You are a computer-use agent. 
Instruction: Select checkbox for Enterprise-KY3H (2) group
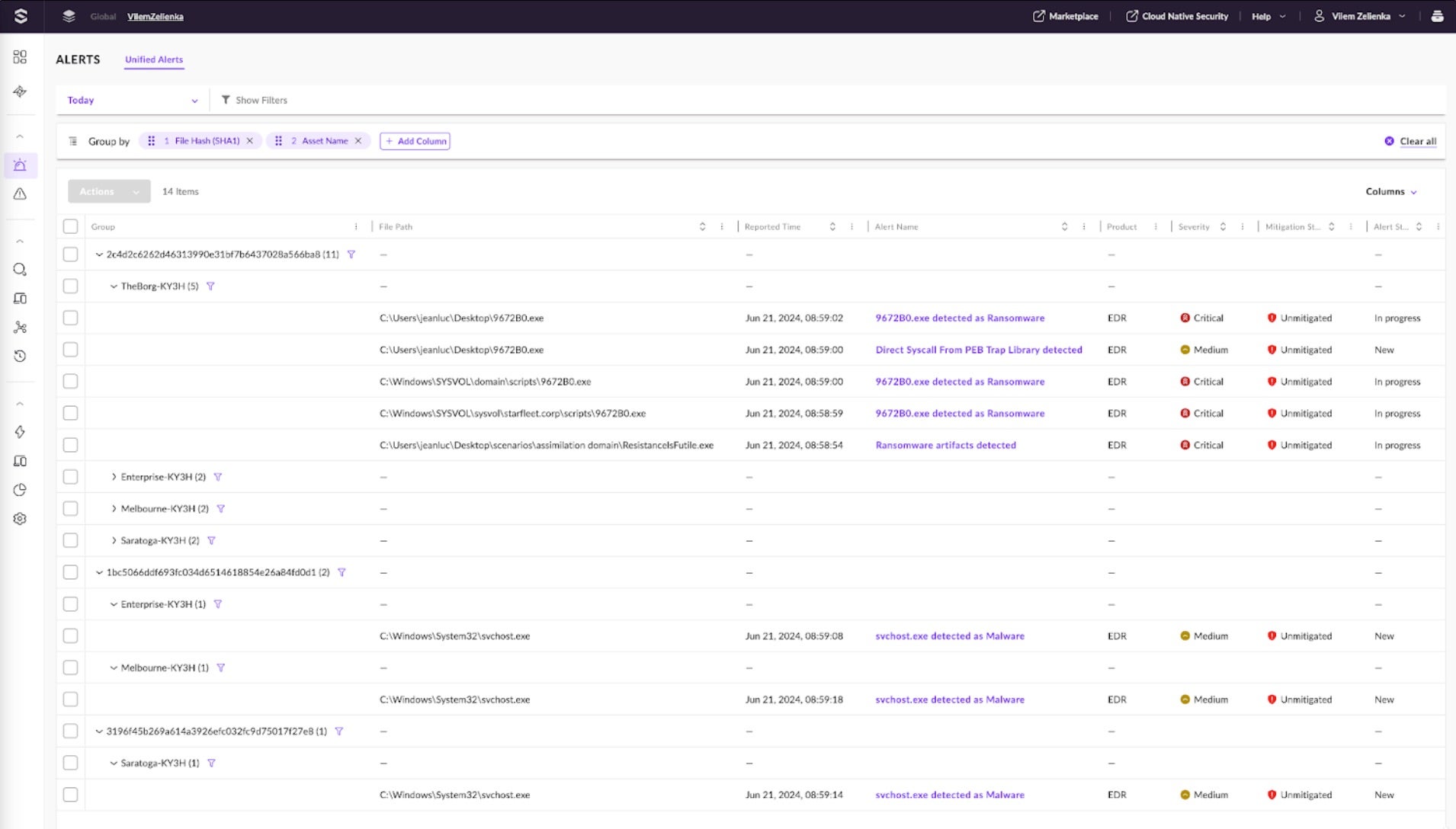70,477
